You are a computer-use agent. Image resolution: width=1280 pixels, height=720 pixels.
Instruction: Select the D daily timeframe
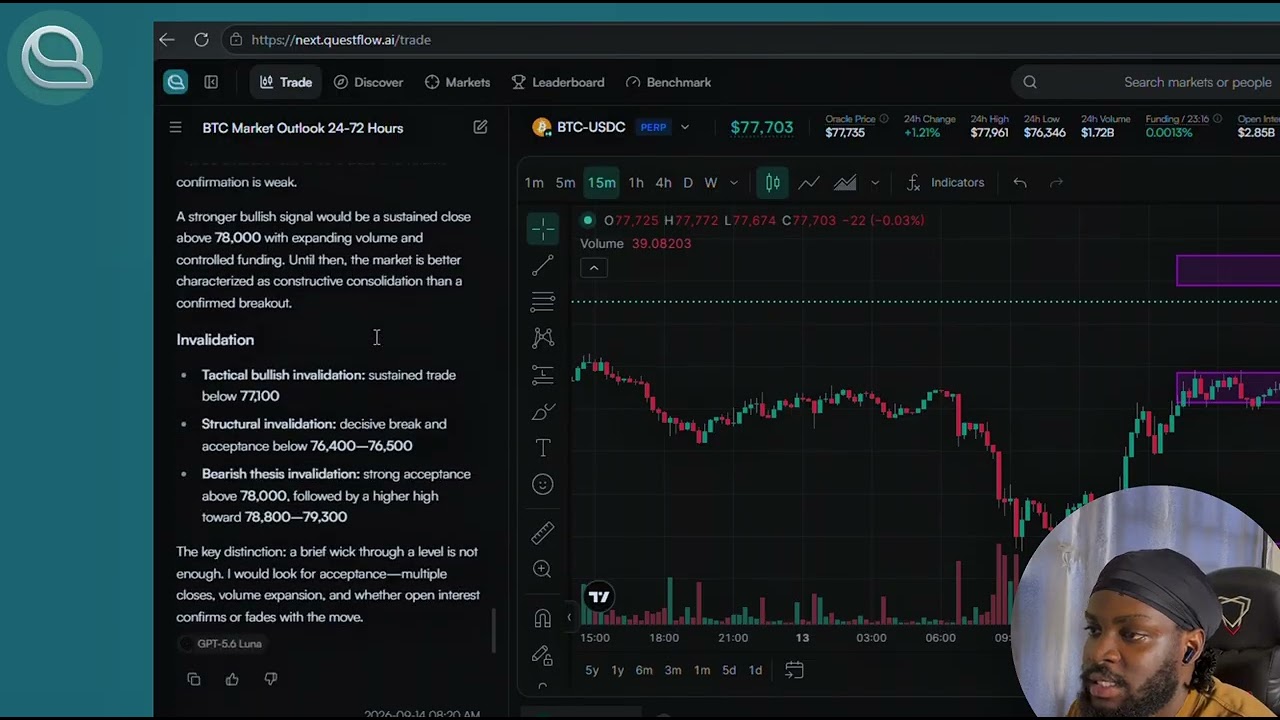688,182
